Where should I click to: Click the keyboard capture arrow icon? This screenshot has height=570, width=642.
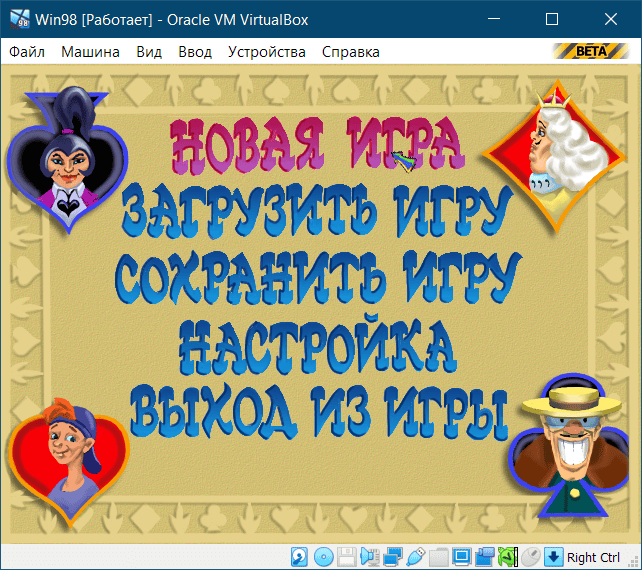[x=554, y=557]
